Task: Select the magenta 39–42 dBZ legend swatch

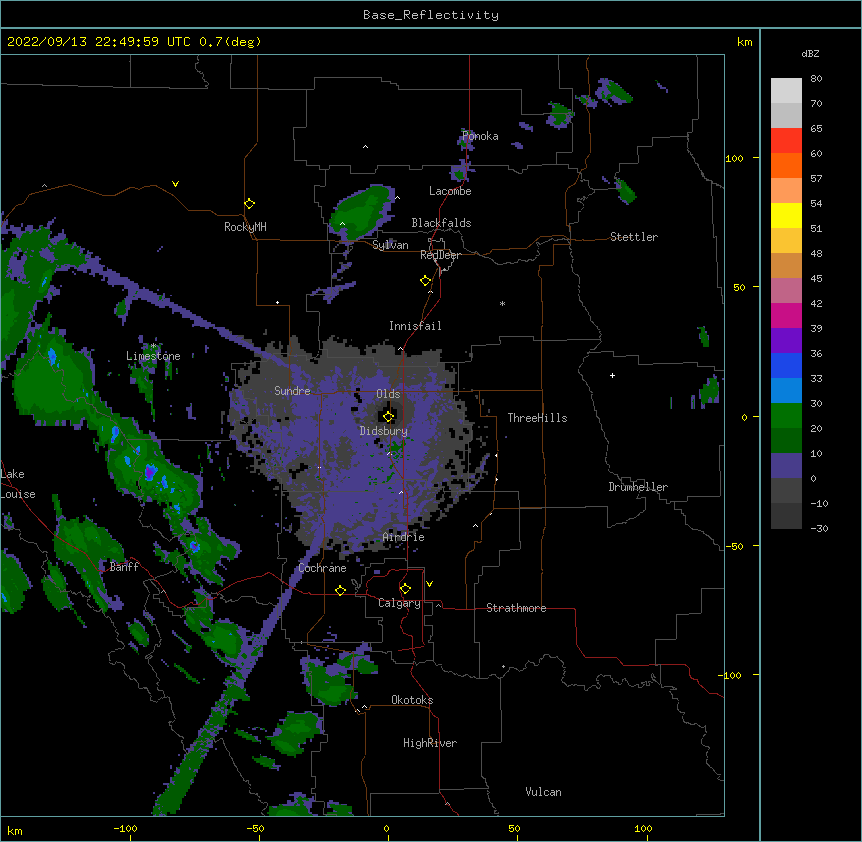Action: (786, 315)
